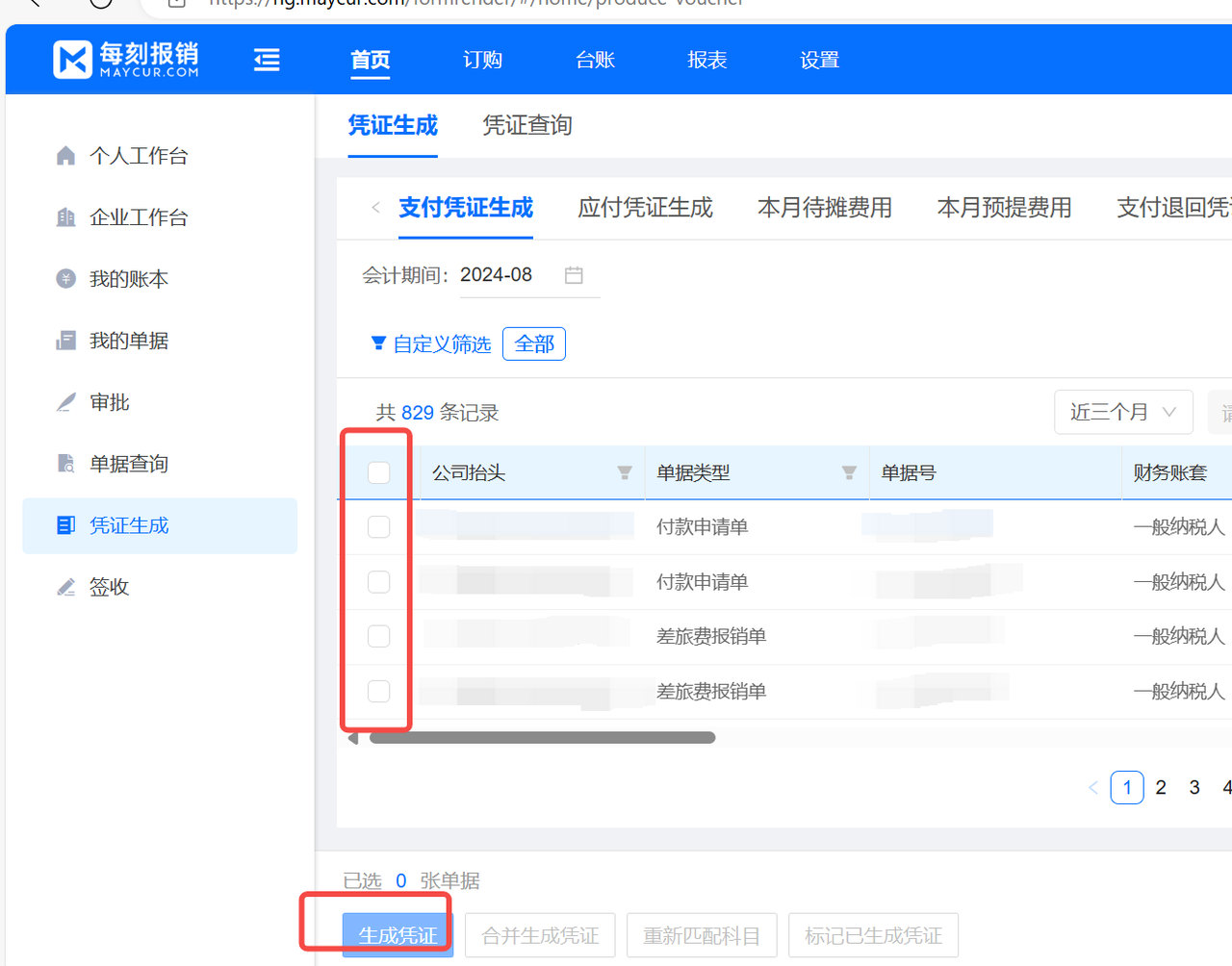Click the pen icon beside 审批
The height and width of the screenshot is (966, 1232).
pos(65,402)
